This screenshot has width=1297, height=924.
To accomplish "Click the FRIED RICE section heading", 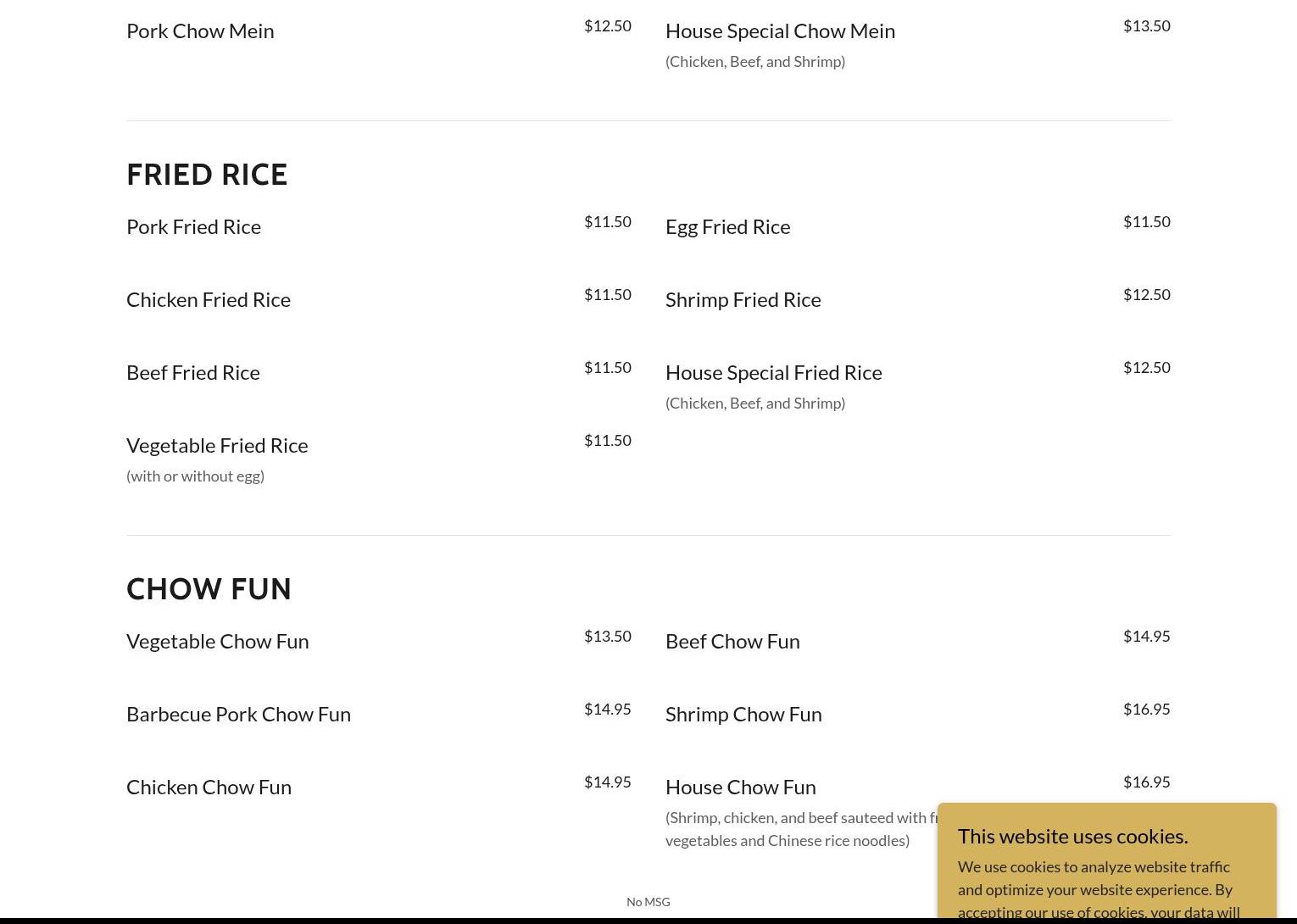I will click(207, 174).
